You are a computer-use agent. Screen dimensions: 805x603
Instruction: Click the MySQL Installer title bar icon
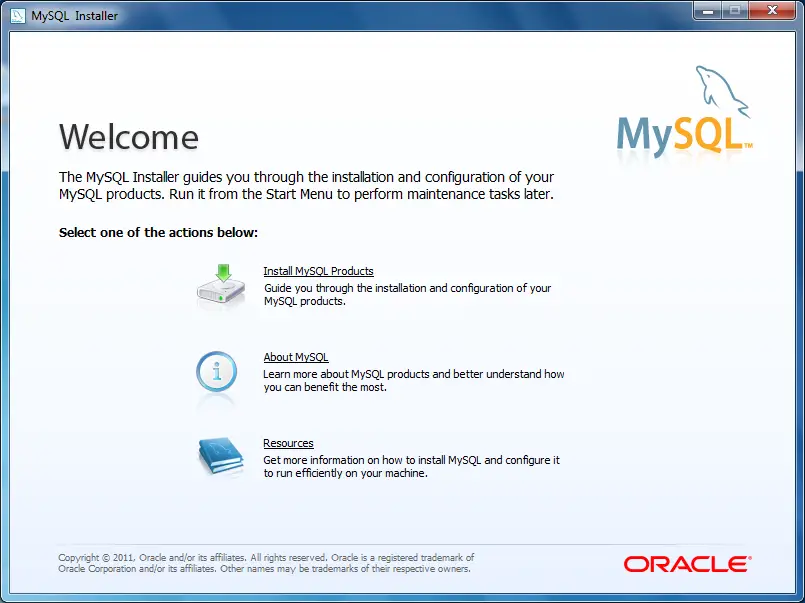tap(17, 15)
